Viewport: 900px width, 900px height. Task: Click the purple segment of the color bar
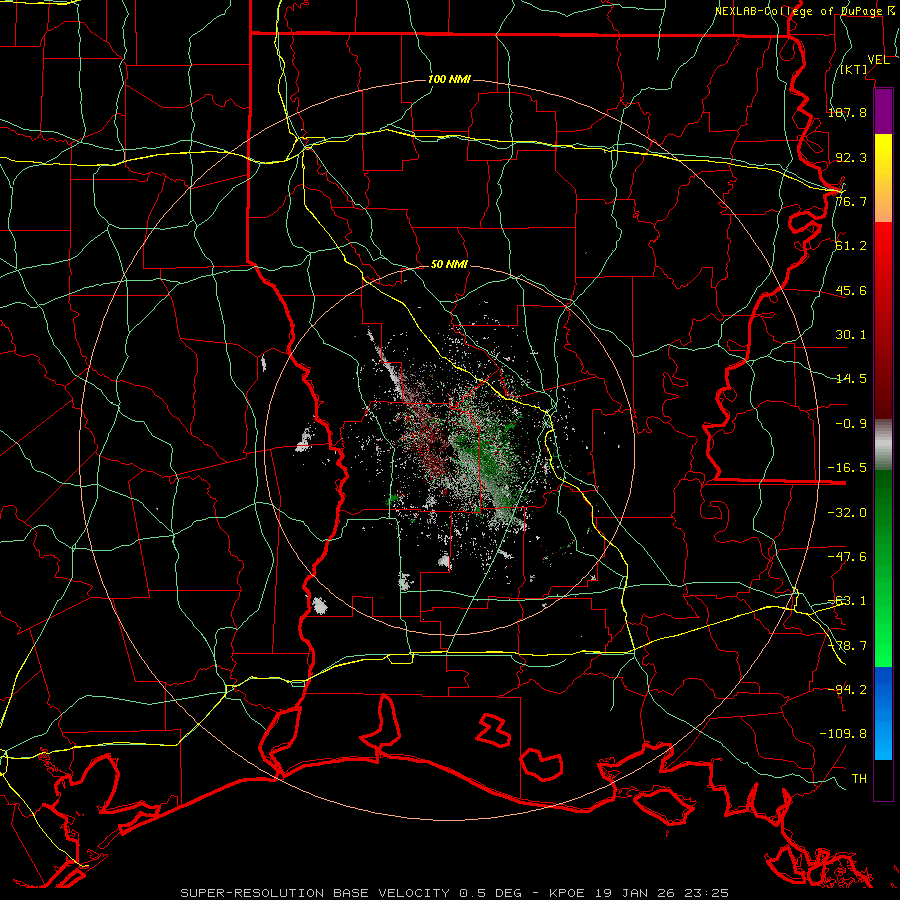(x=883, y=112)
